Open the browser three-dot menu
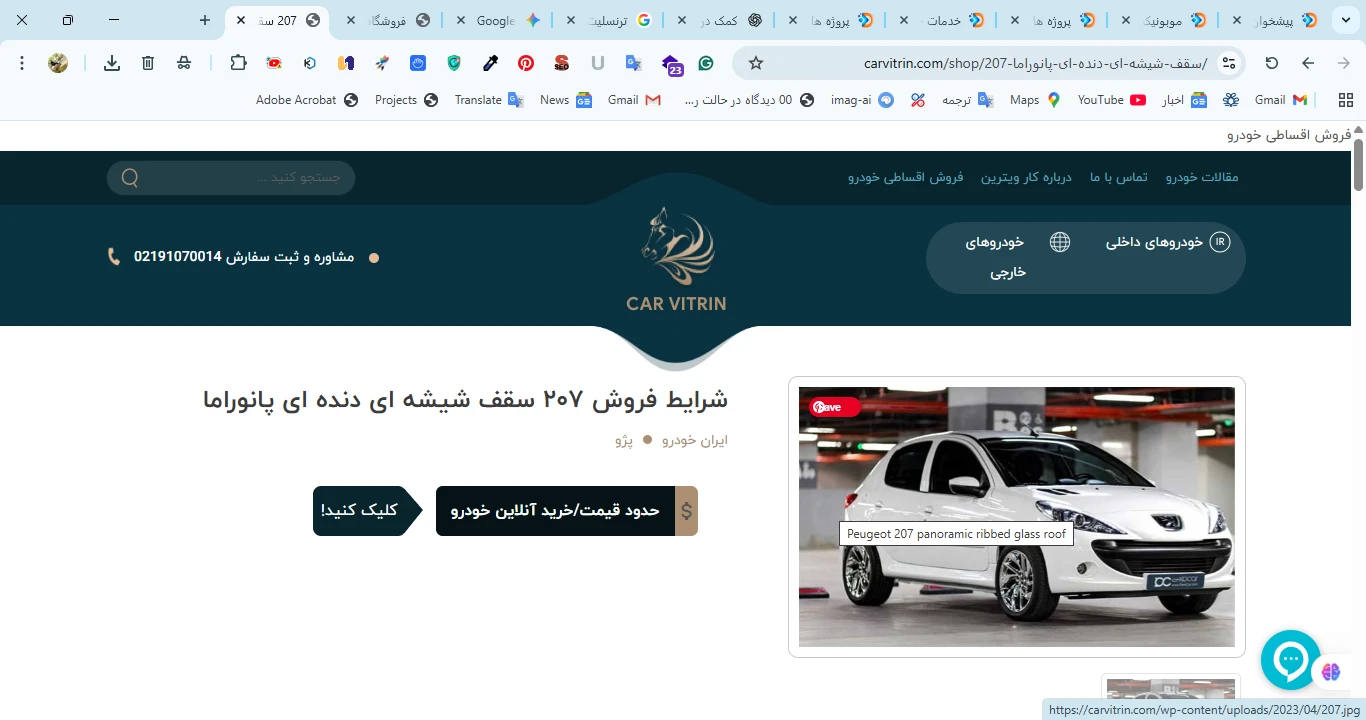This screenshot has height=720, width=1366. tap(22, 63)
